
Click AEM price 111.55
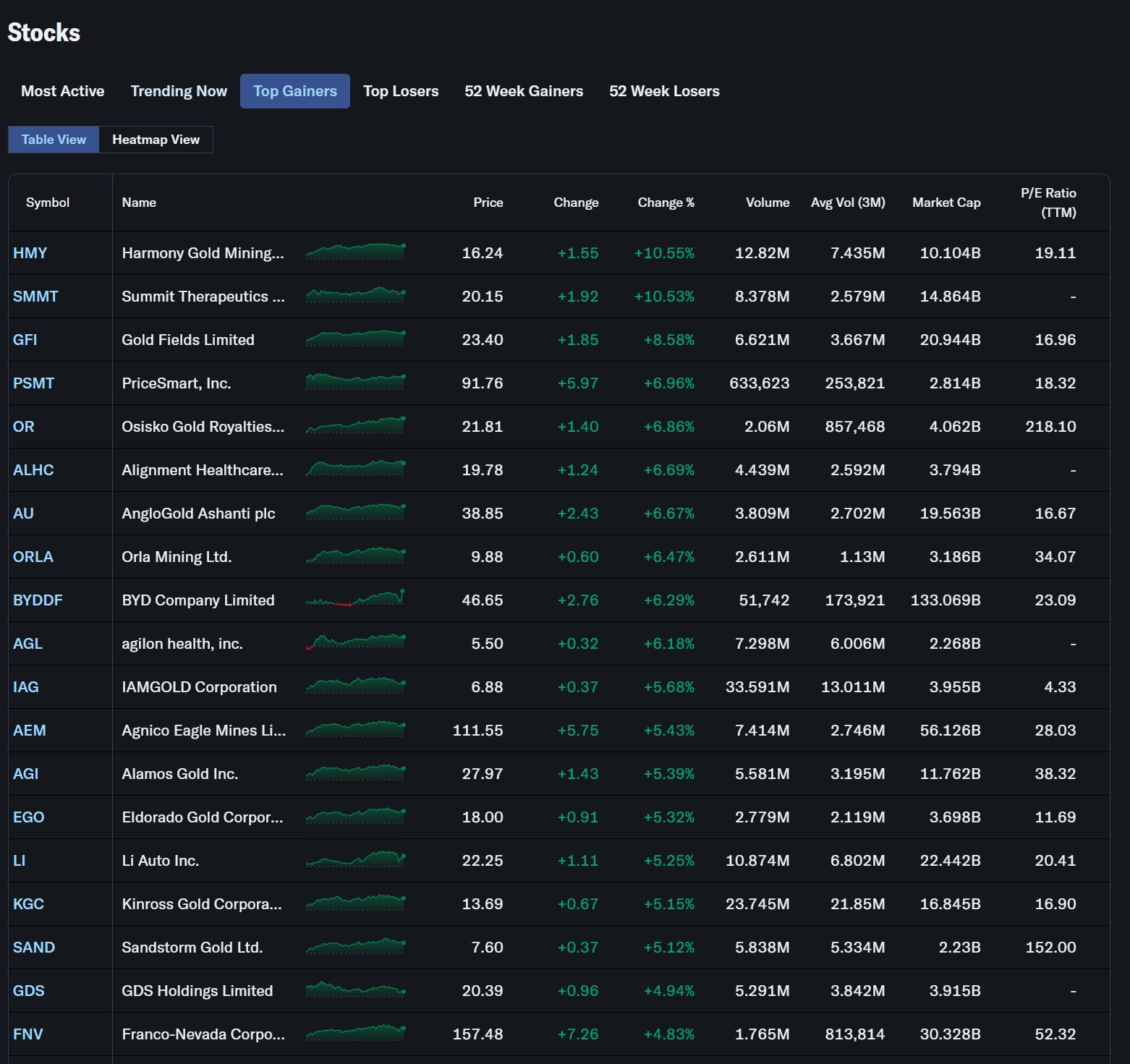pyautogui.click(x=477, y=731)
